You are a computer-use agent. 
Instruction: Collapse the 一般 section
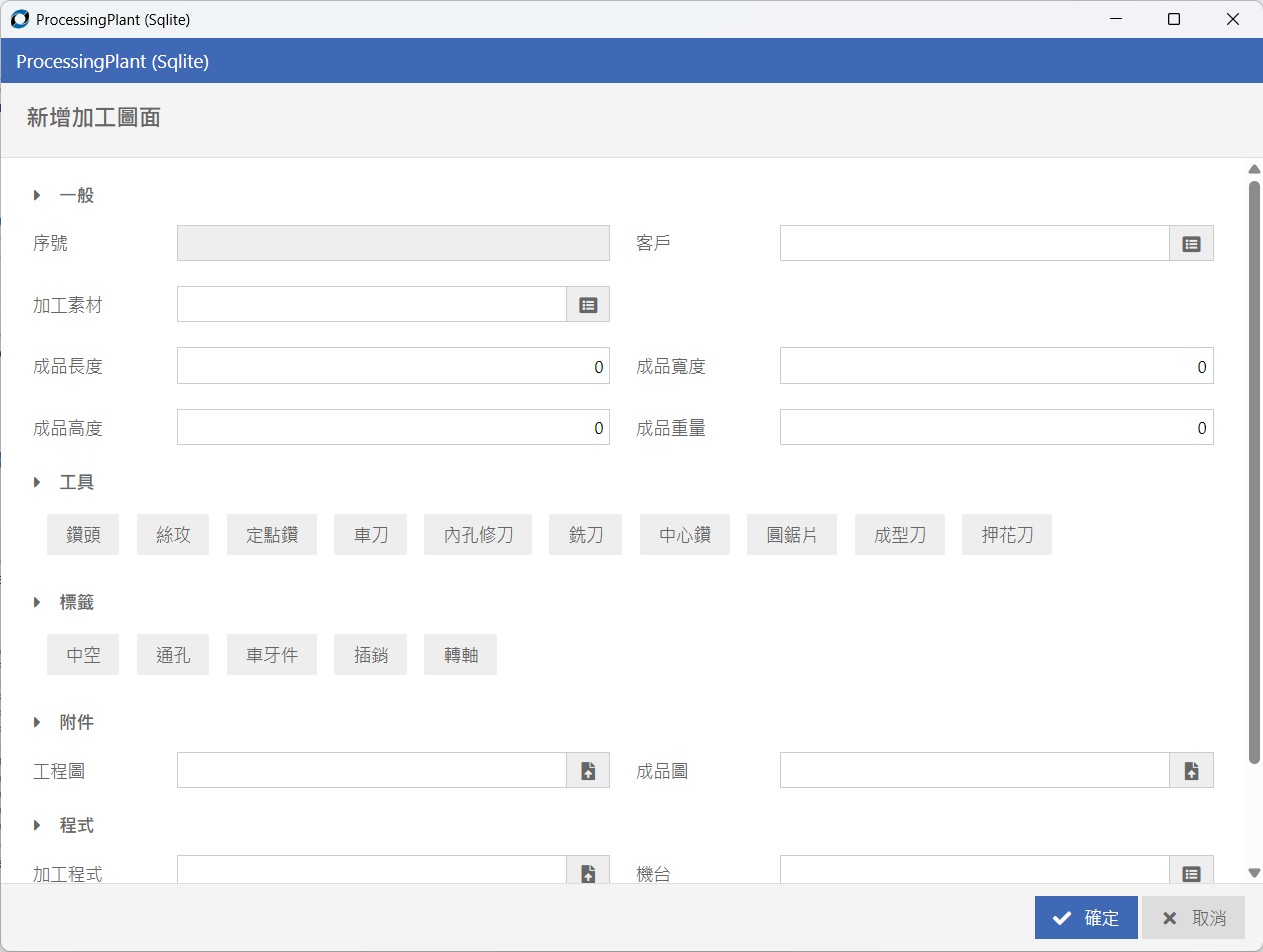37,195
